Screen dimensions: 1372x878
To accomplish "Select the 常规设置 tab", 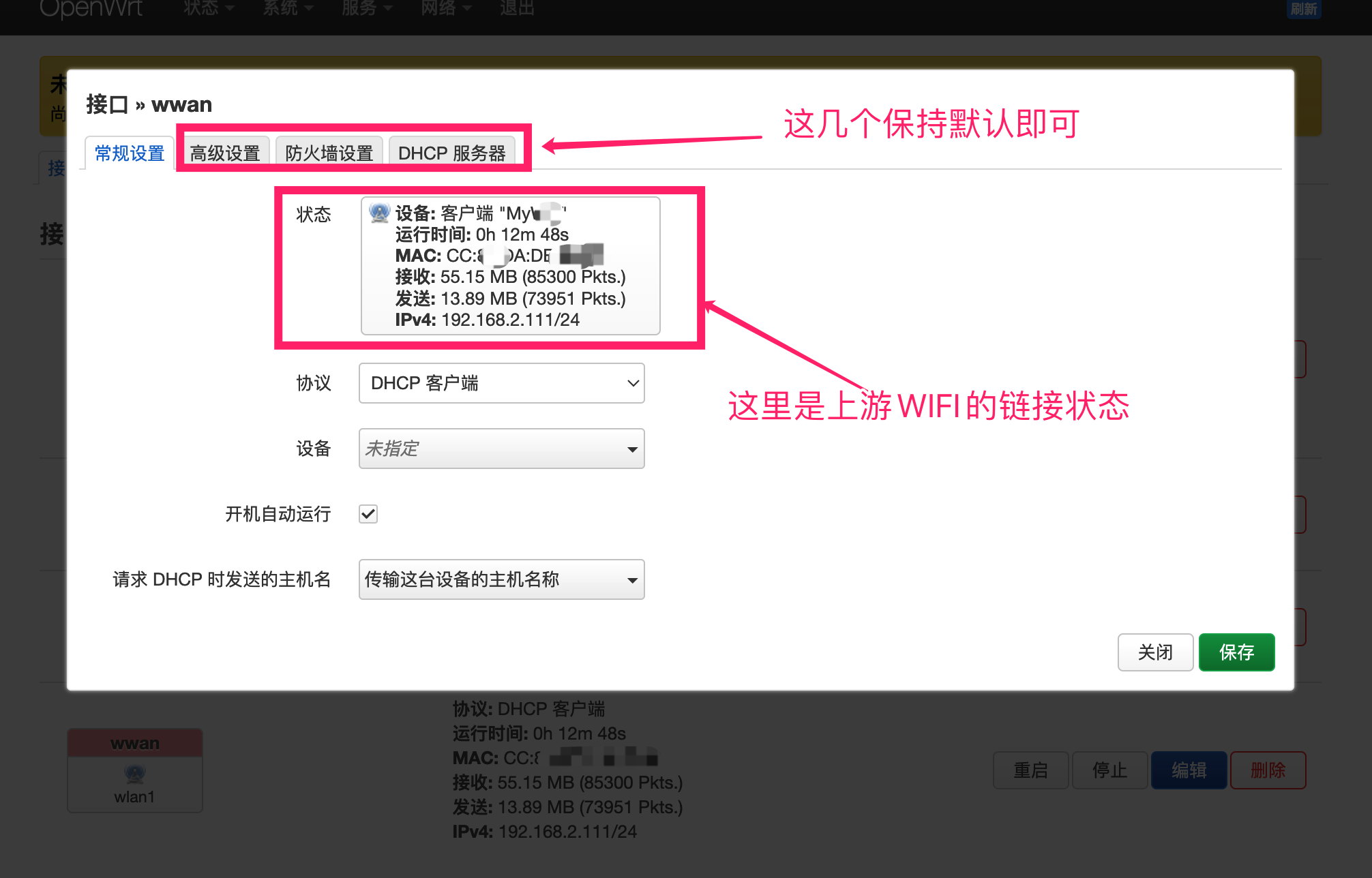I will tap(128, 153).
